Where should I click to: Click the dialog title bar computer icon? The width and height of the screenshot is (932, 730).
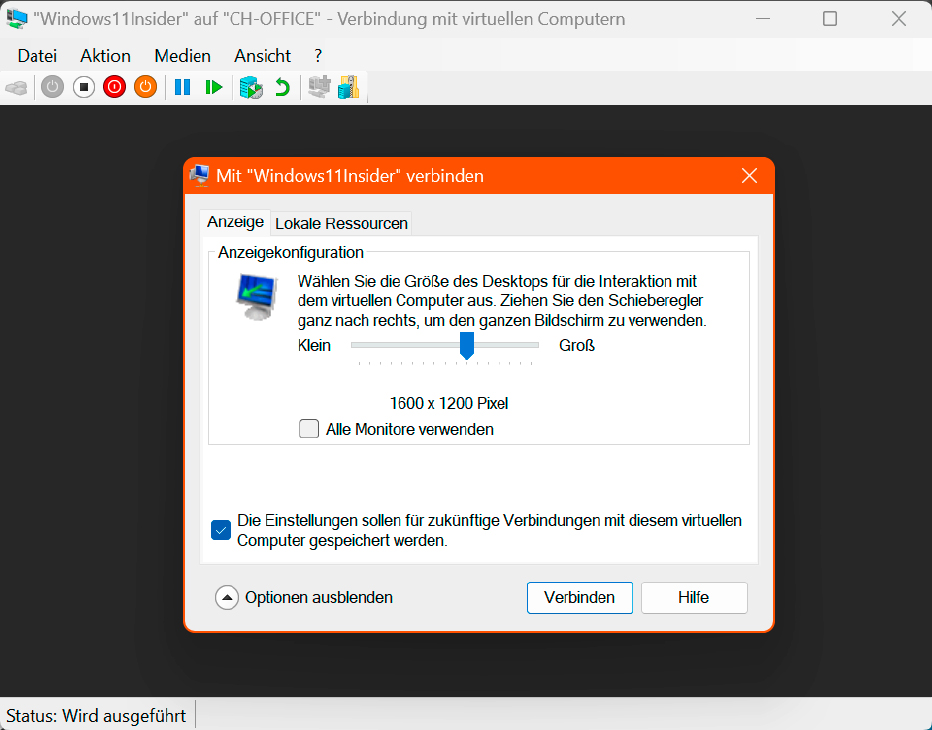click(200, 175)
